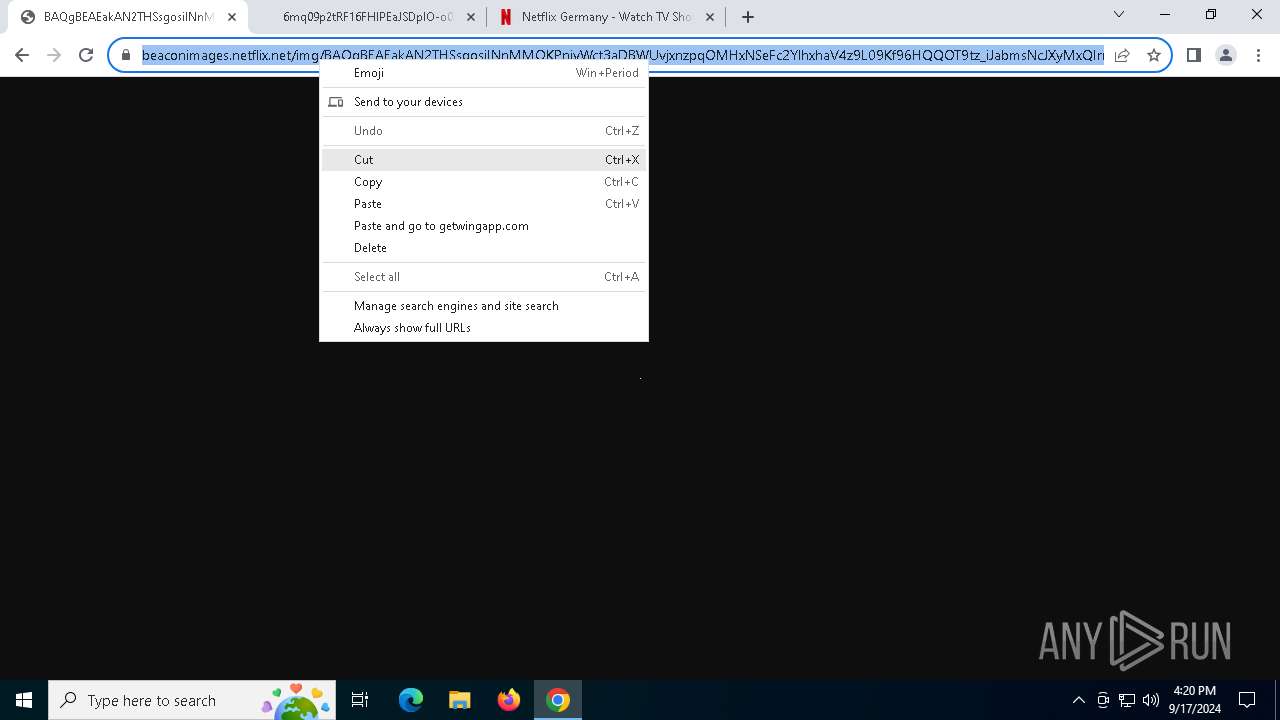This screenshot has height=720, width=1280.
Task: Select Cut from the context menu
Action: tap(484, 160)
